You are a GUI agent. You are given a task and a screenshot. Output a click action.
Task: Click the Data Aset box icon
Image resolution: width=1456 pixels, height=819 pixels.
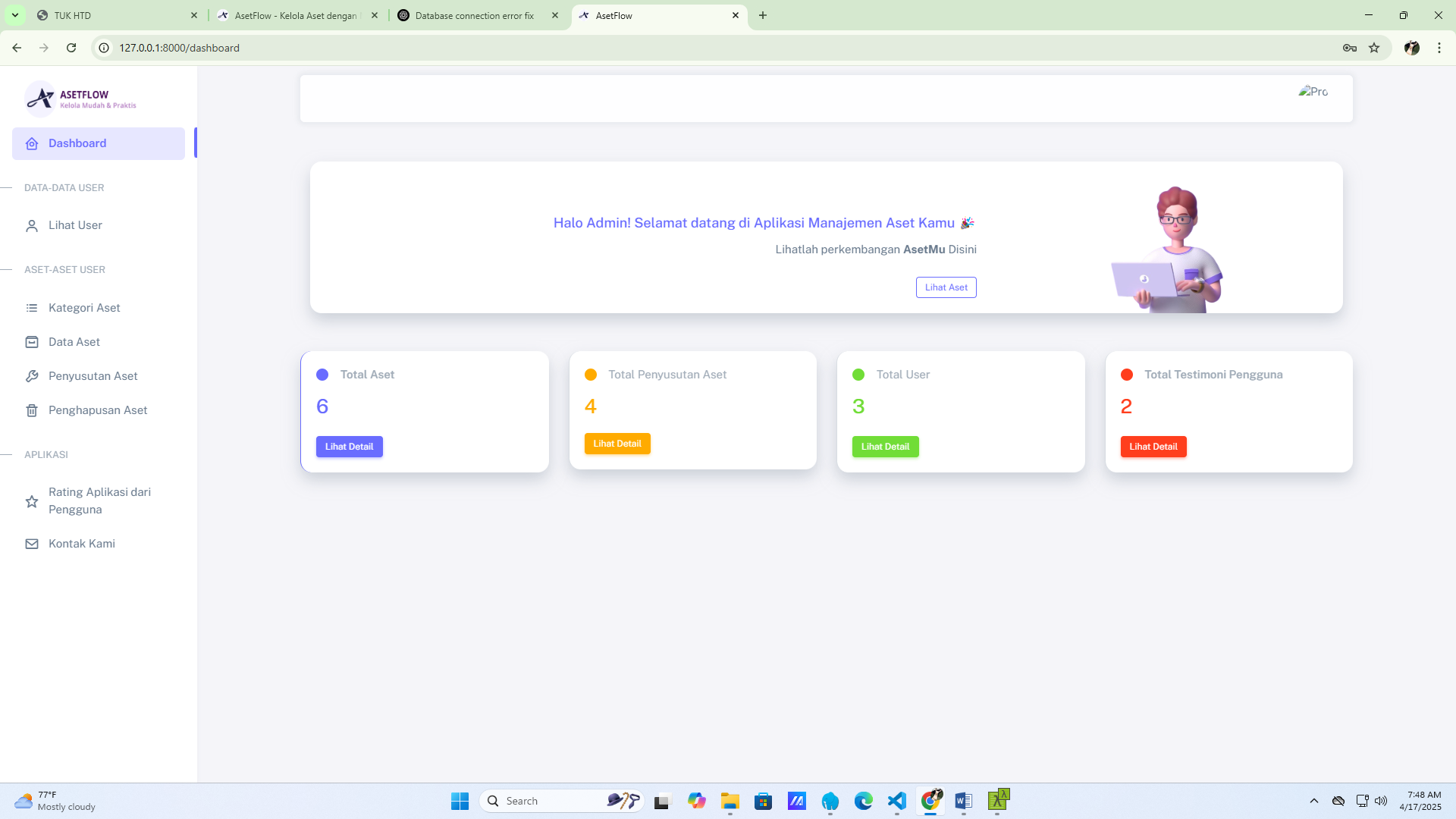click(32, 342)
